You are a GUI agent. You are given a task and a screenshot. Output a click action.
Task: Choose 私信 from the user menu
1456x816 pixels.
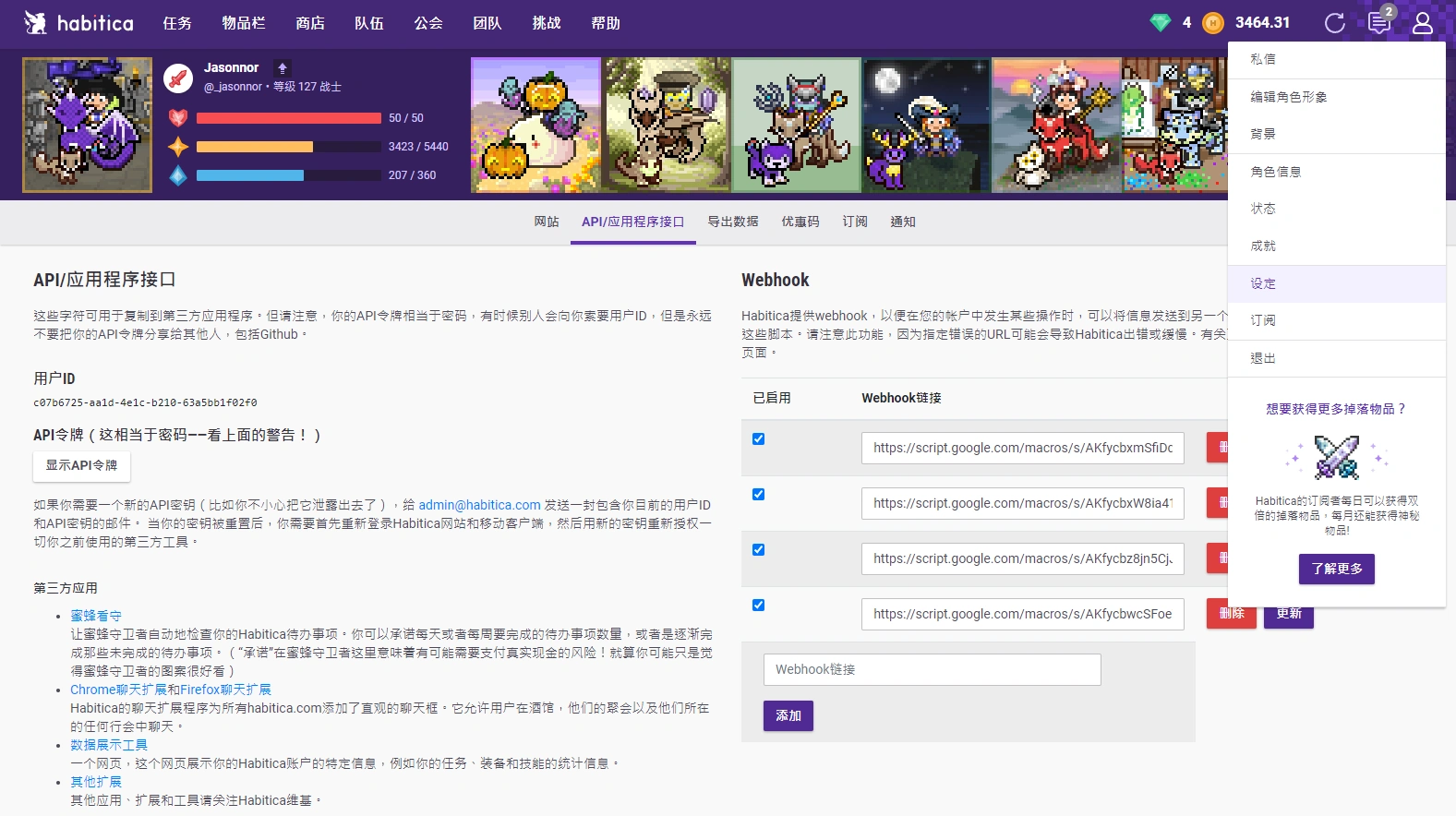pos(1337,59)
